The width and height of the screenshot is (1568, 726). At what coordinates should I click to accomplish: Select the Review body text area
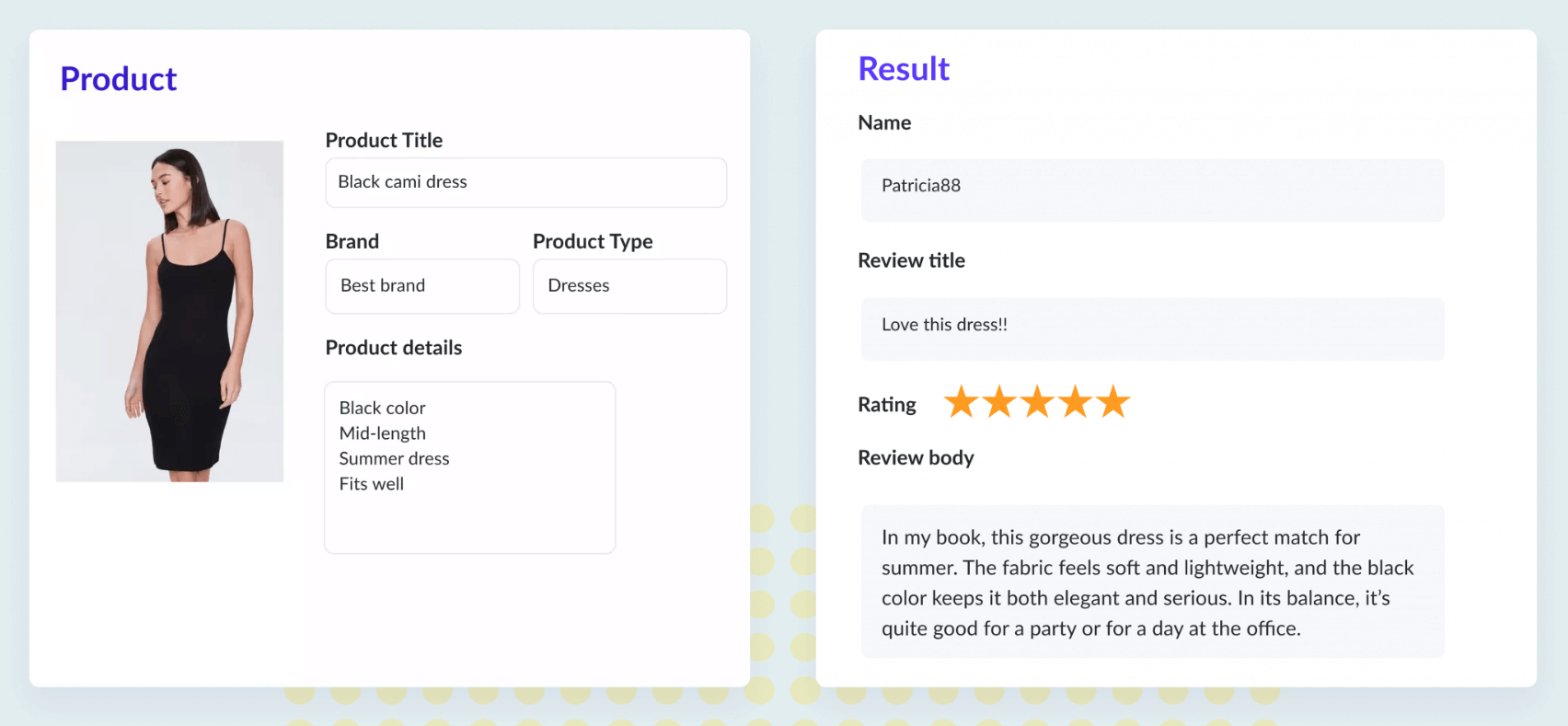(1151, 582)
